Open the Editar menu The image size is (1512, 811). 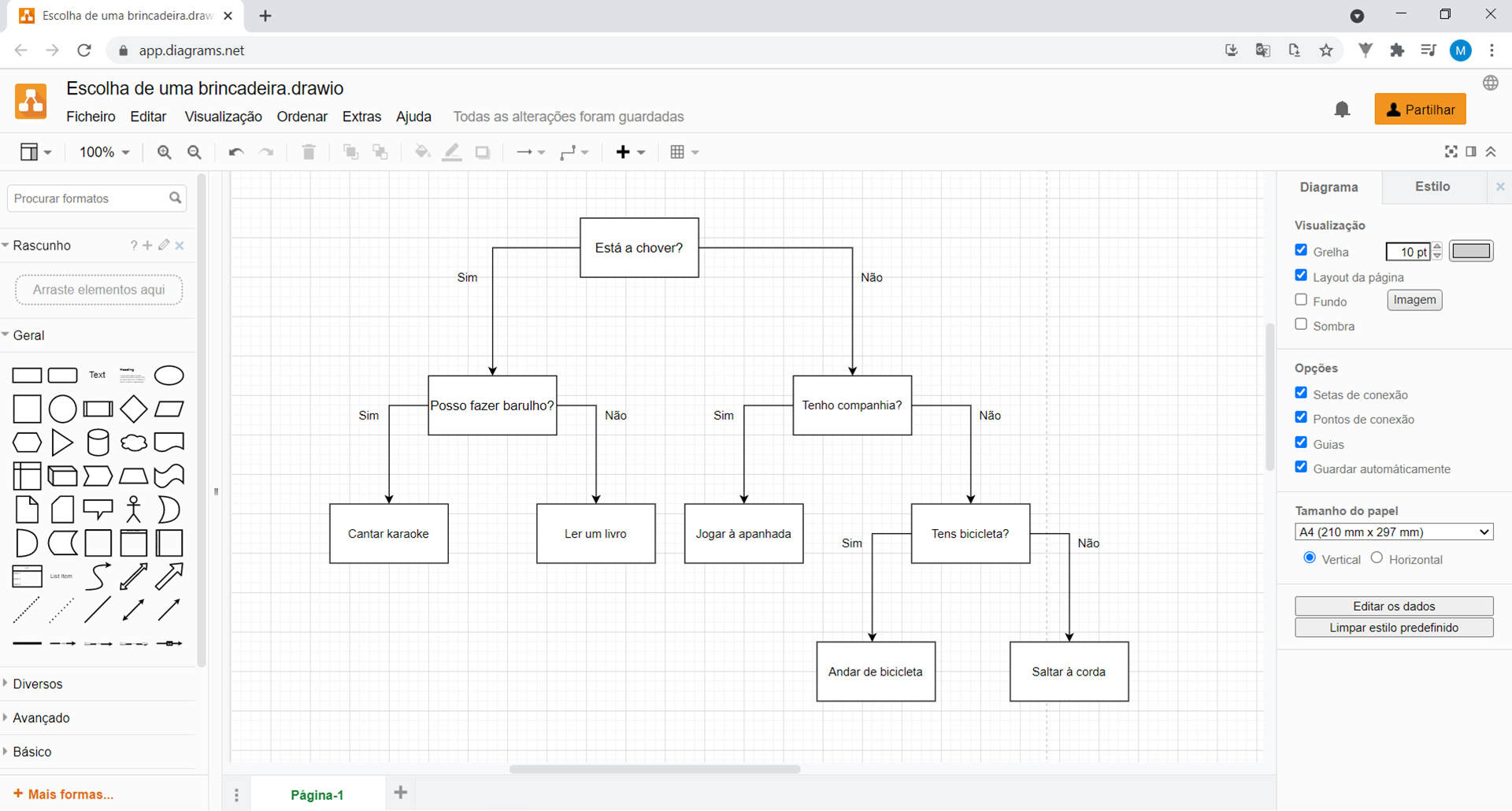[148, 117]
